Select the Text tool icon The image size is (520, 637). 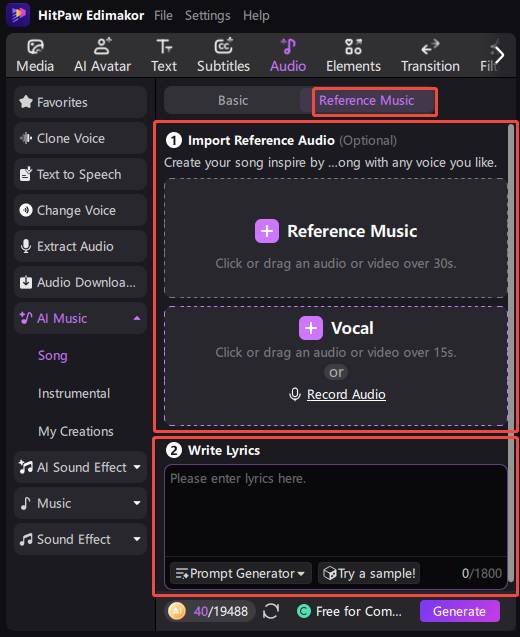pos(164,47)
